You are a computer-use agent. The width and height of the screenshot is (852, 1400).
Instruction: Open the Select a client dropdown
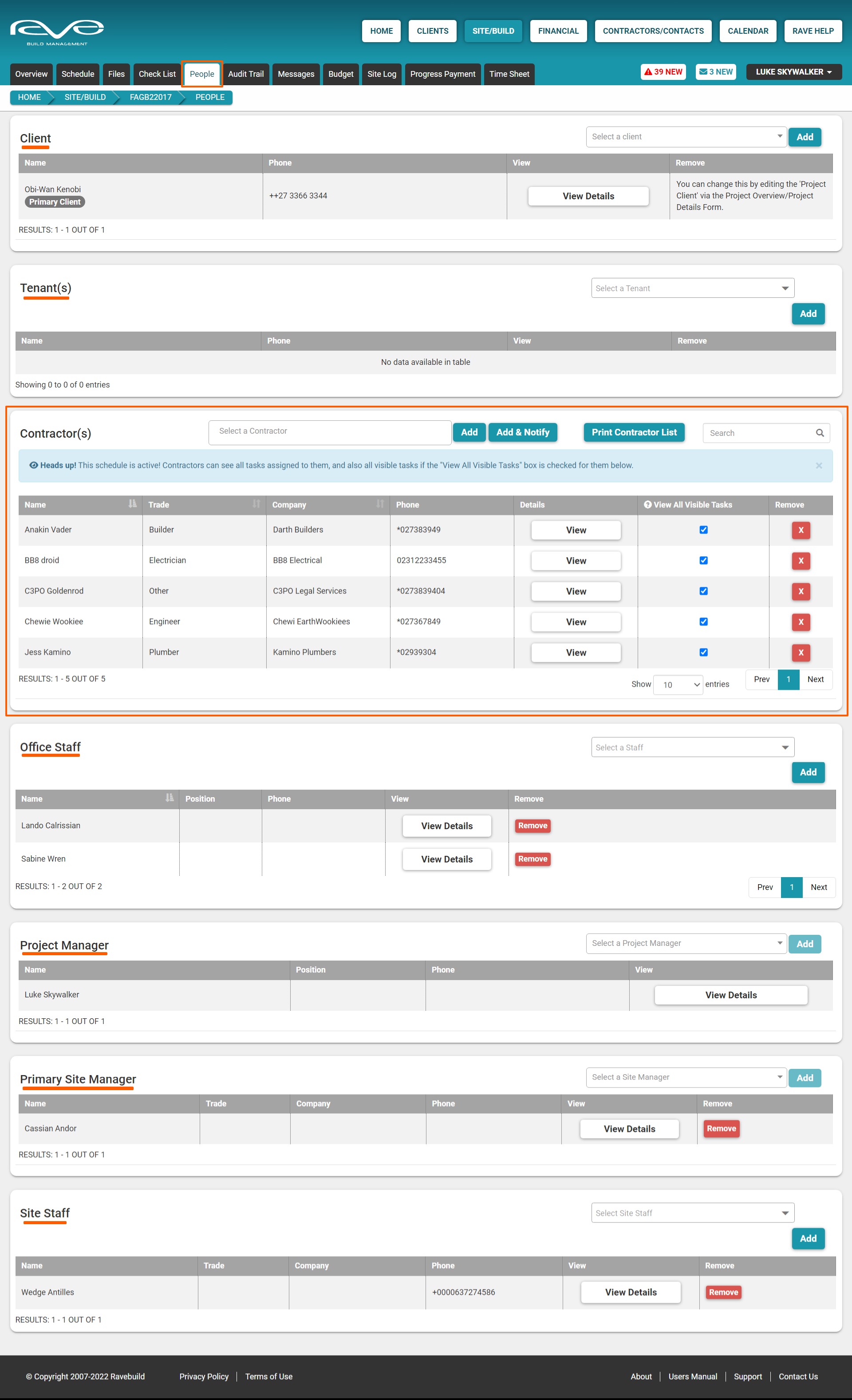pos(686,137)
